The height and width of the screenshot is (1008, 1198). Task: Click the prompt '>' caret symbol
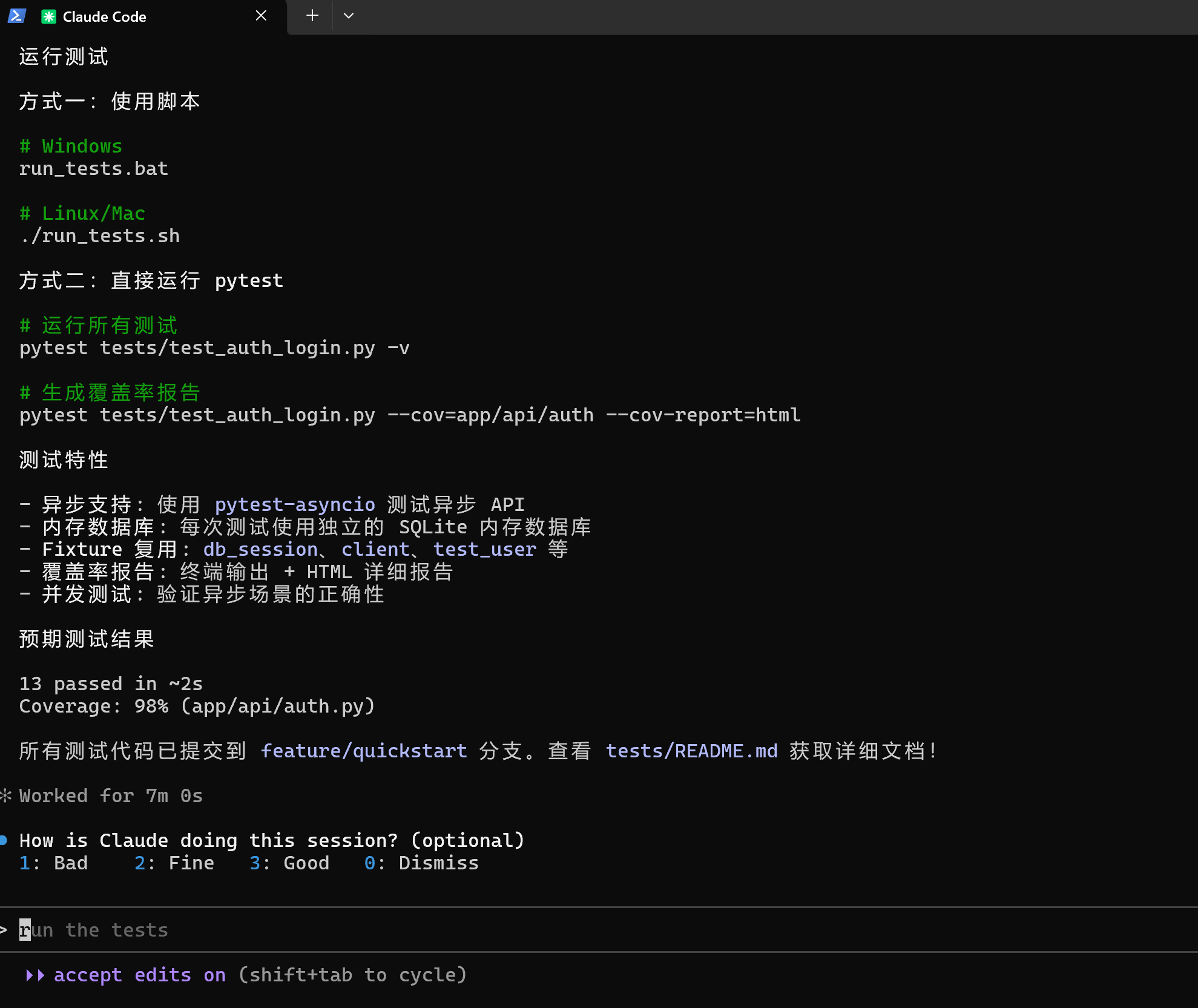4,930
